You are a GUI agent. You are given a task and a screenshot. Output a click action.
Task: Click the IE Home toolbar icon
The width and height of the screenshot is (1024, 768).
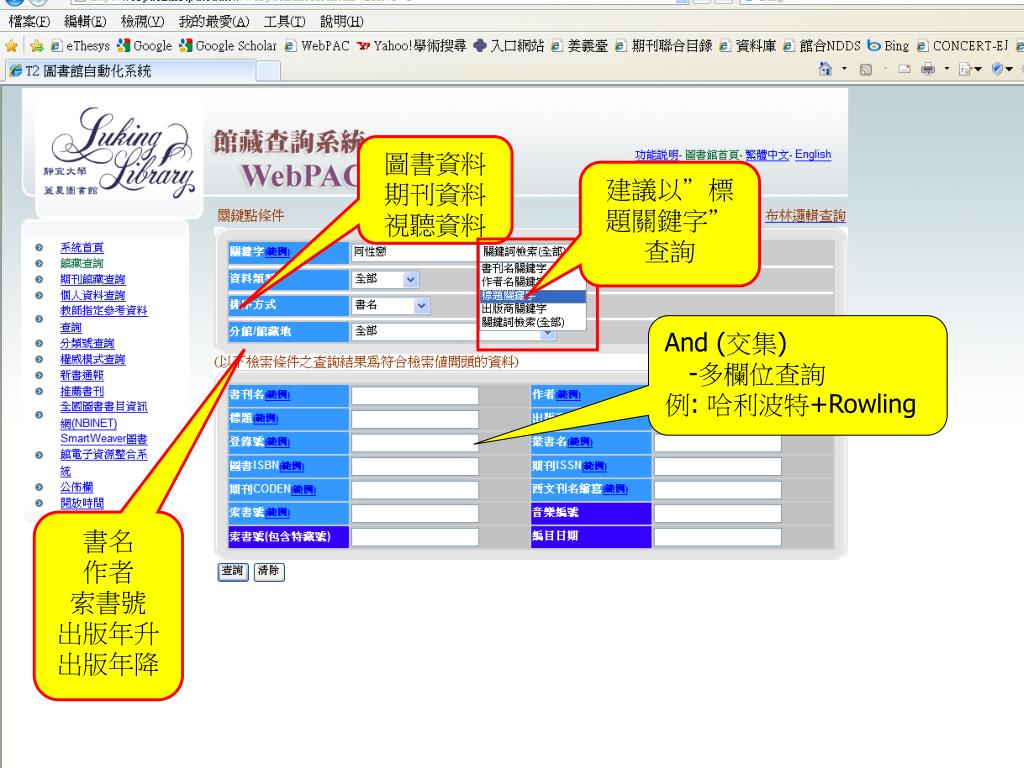click(825, 69)
